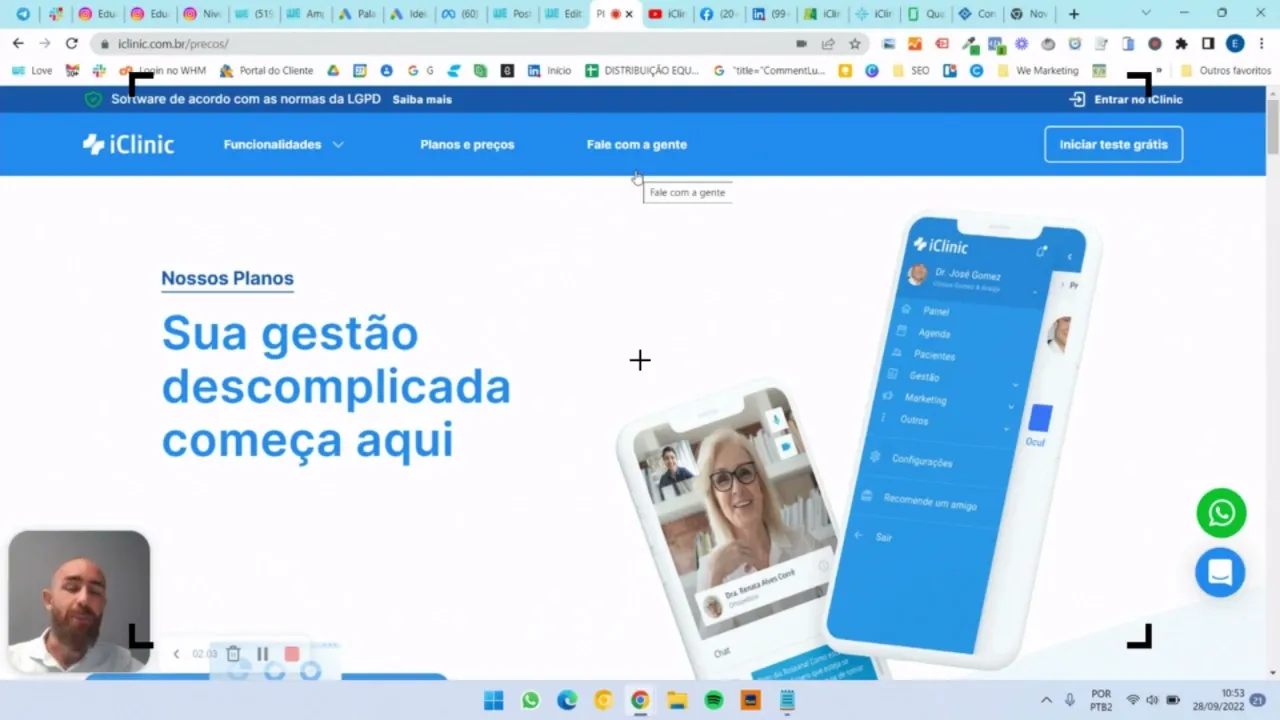Collapse the recorder controls with the left arrow
Image resolution: width=1280 pixels, height=720 pixels.
176,654
